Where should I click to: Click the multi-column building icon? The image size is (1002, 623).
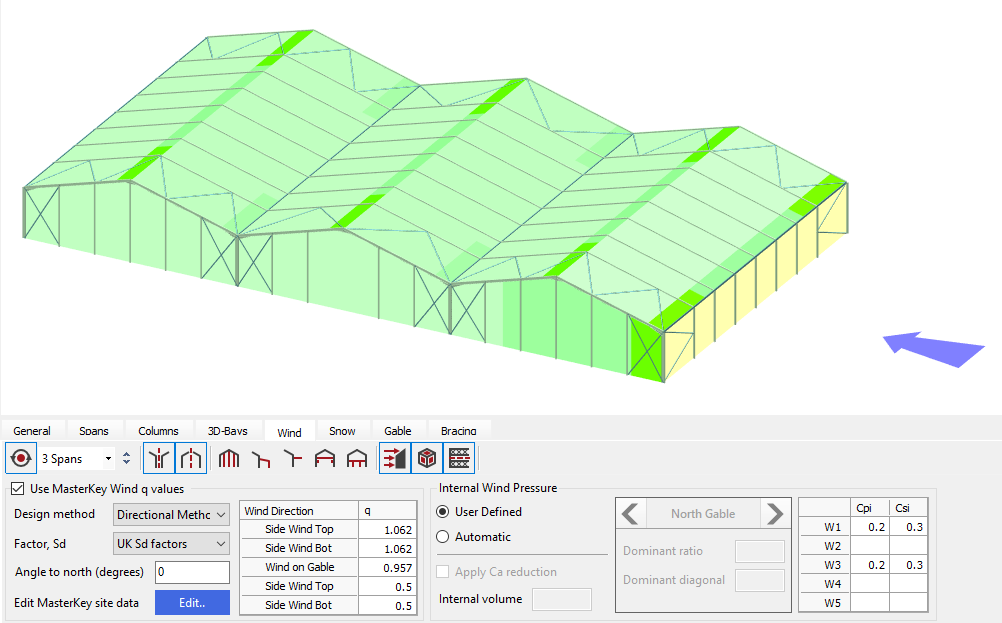[x=230, y=458]
